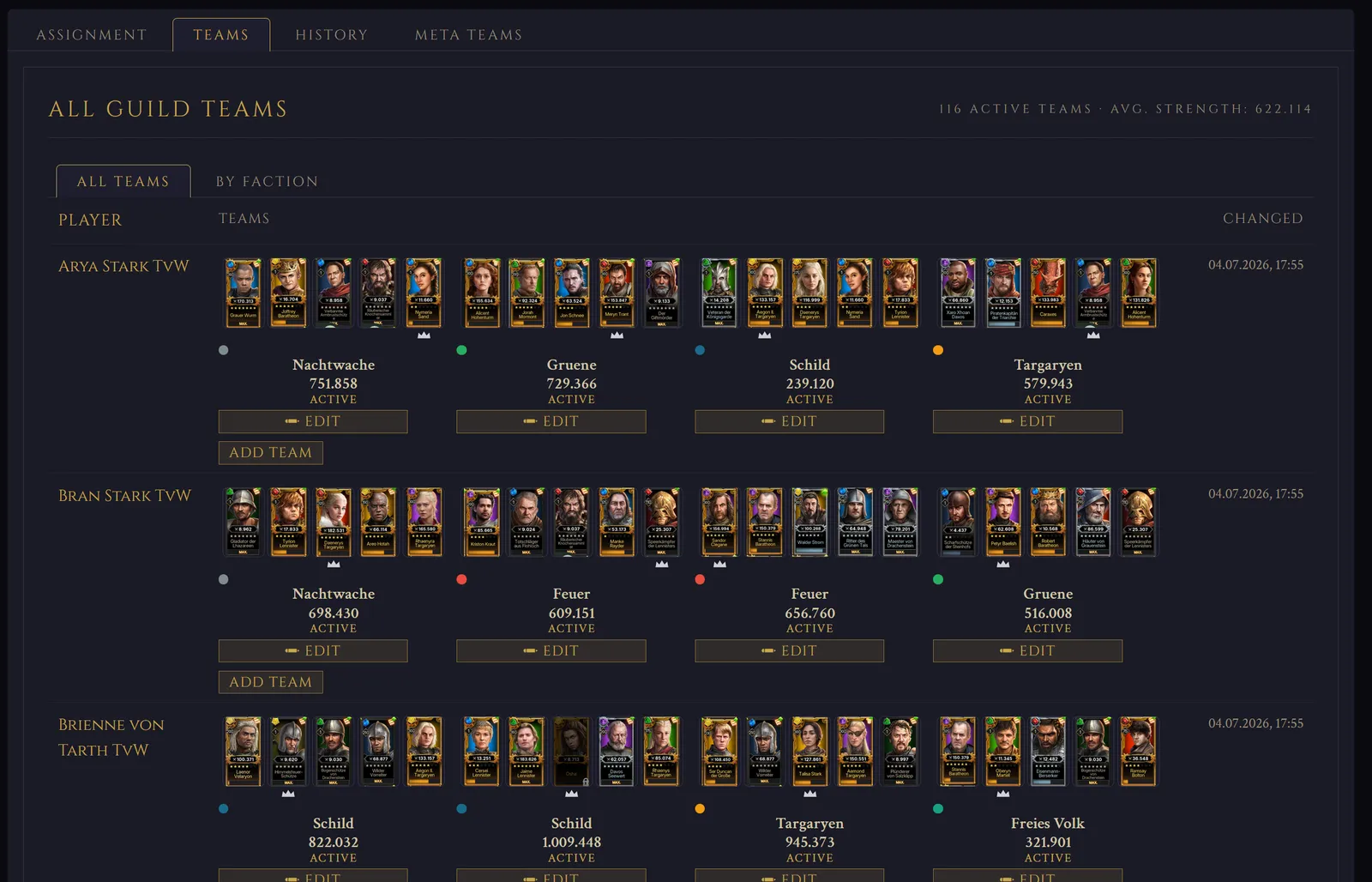
Task: Select the Sandor Clegane hero card
Action: (x=719, y=522)
